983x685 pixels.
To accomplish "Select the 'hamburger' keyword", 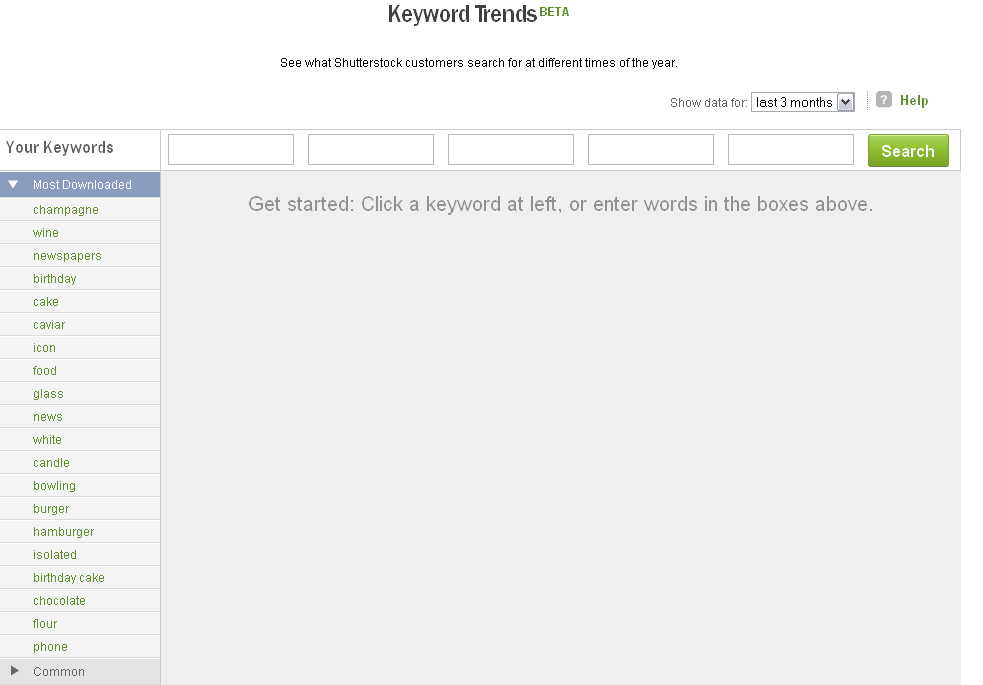I will [x=63, y=532].
